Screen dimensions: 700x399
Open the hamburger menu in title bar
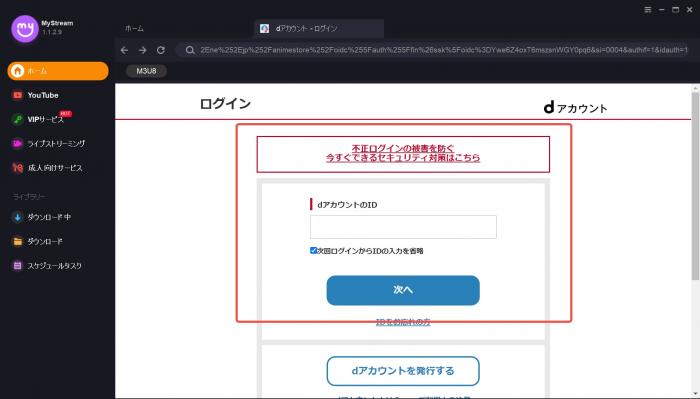click(648, 10)
